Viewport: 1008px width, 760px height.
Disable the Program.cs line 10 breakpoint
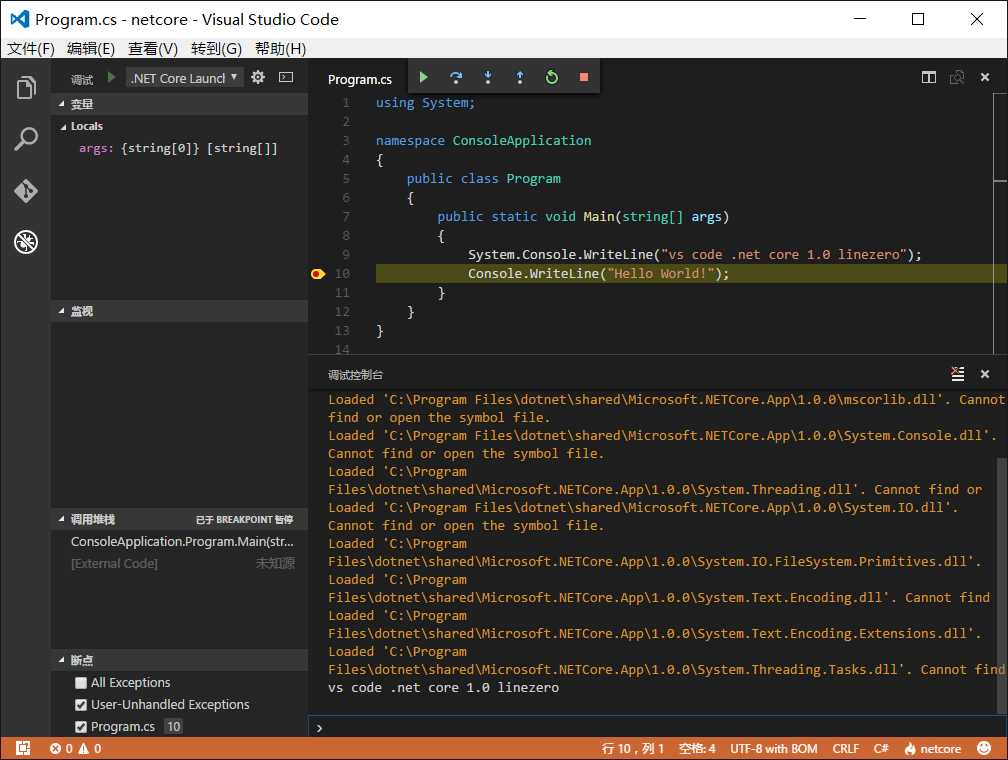click(81, 727)
